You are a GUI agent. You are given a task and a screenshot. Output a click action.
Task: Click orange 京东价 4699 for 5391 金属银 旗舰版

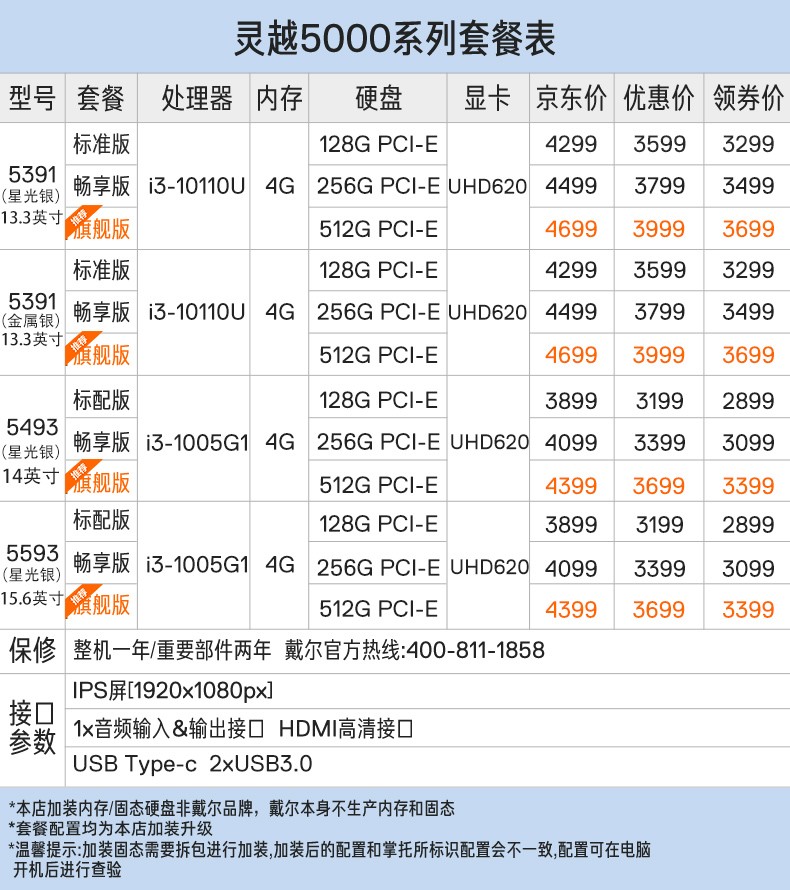coord(572,355)
